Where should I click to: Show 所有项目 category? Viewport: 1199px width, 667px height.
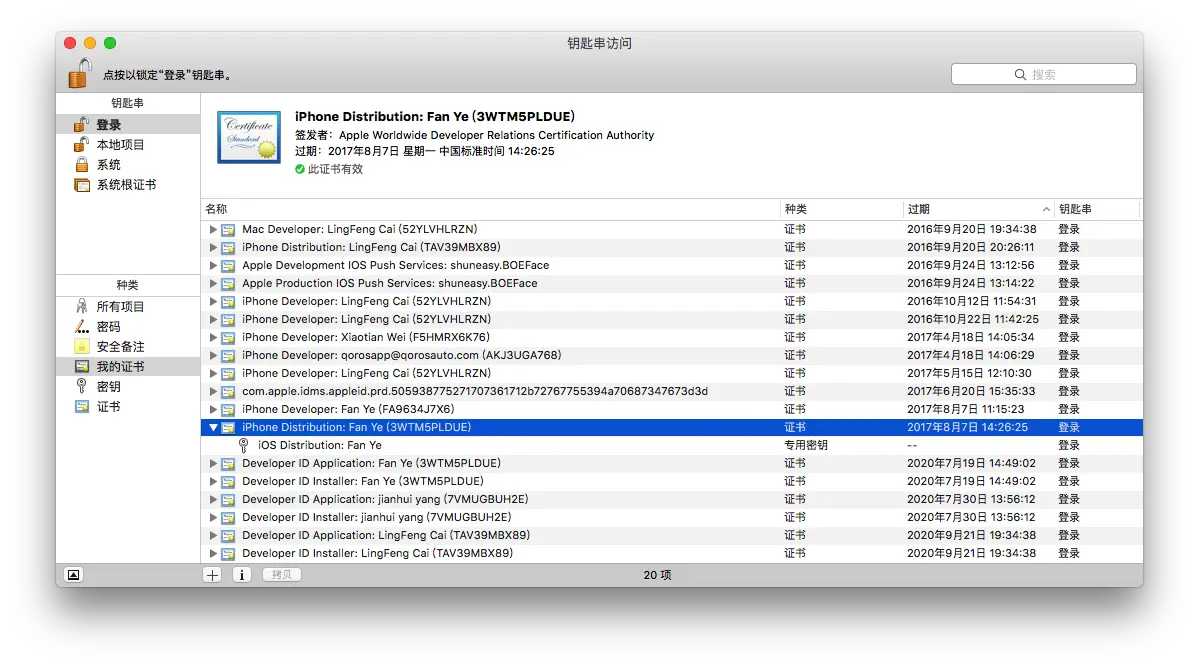tap(128, 307)
